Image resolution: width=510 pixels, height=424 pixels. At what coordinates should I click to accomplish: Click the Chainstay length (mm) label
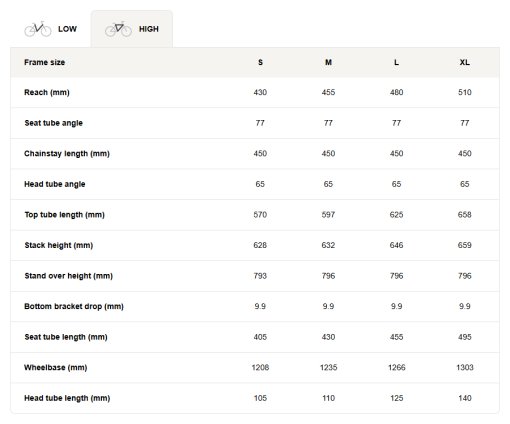[x=67, y=154]
